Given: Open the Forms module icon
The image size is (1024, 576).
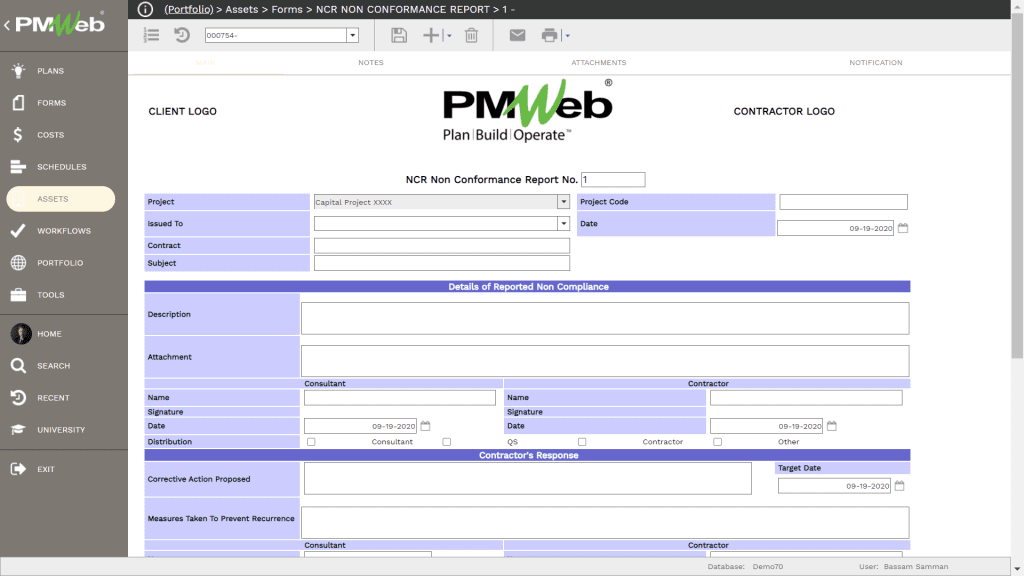Looking at the screenshot, I should pyautogui.click(x=18, y=103).
